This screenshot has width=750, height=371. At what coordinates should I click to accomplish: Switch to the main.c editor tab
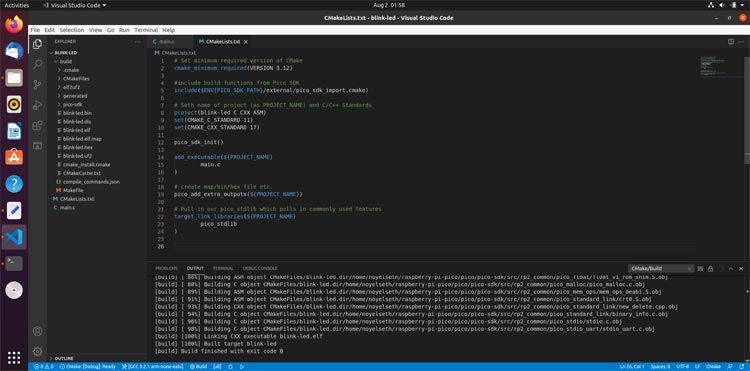tap(170, 42)
